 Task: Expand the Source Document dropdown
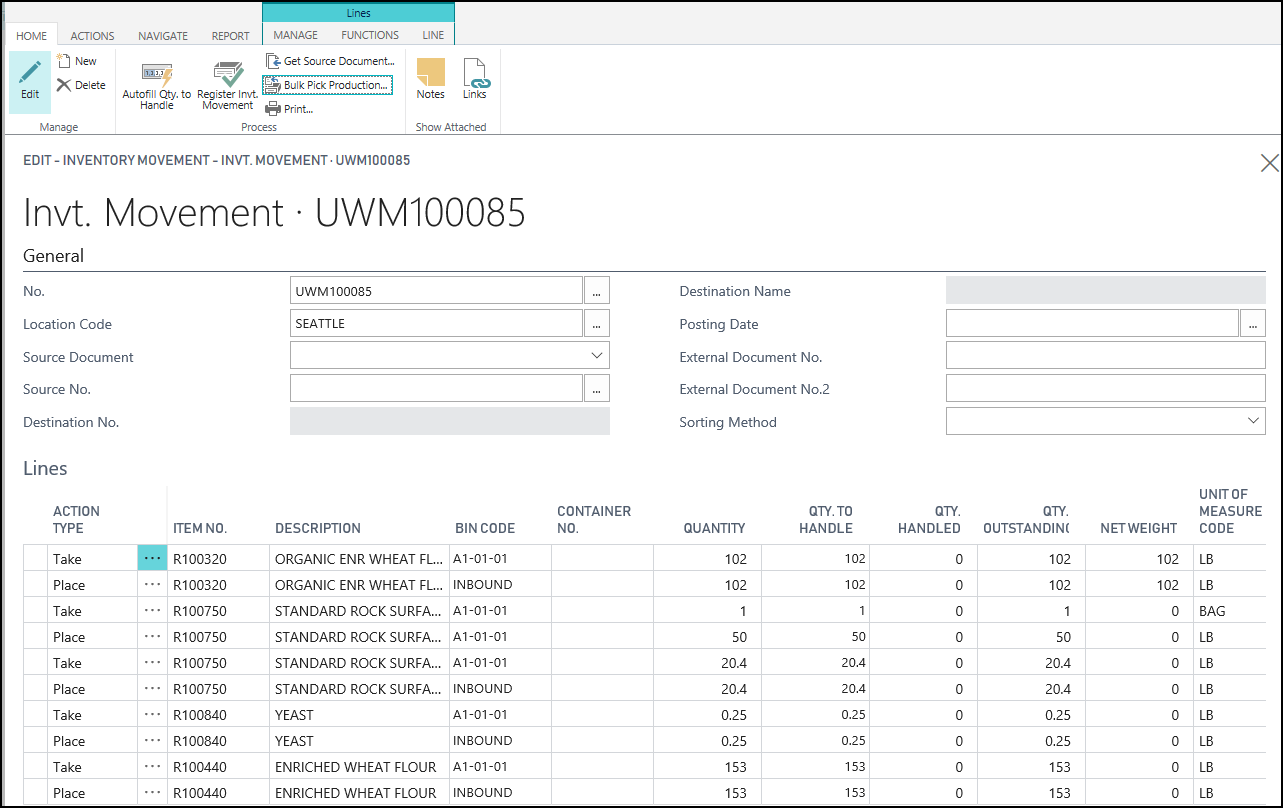tap(597, 356)
